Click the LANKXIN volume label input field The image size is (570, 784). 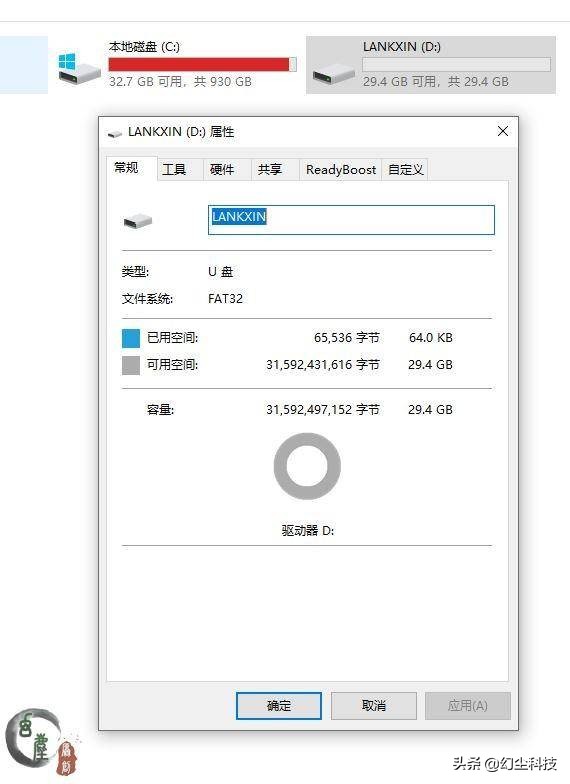point(351,220)
